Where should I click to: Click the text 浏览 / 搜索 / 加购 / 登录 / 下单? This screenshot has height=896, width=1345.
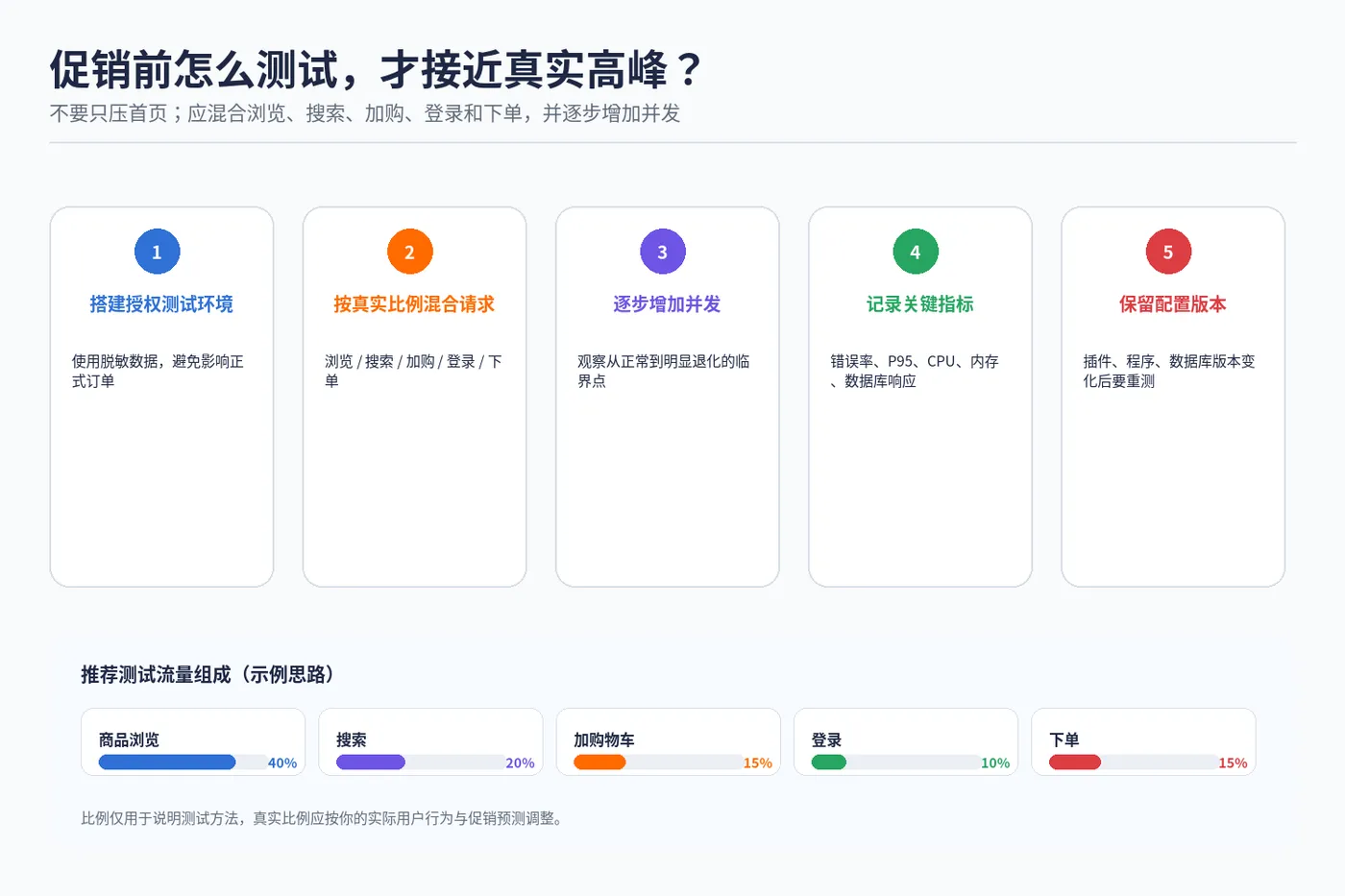413,371
